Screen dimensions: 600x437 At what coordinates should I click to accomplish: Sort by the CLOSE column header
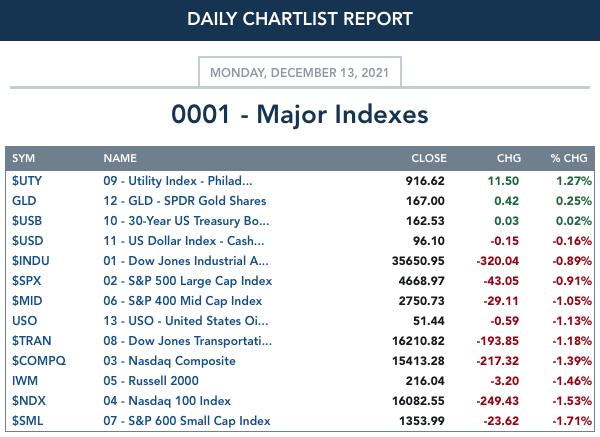tap(429, 158)
